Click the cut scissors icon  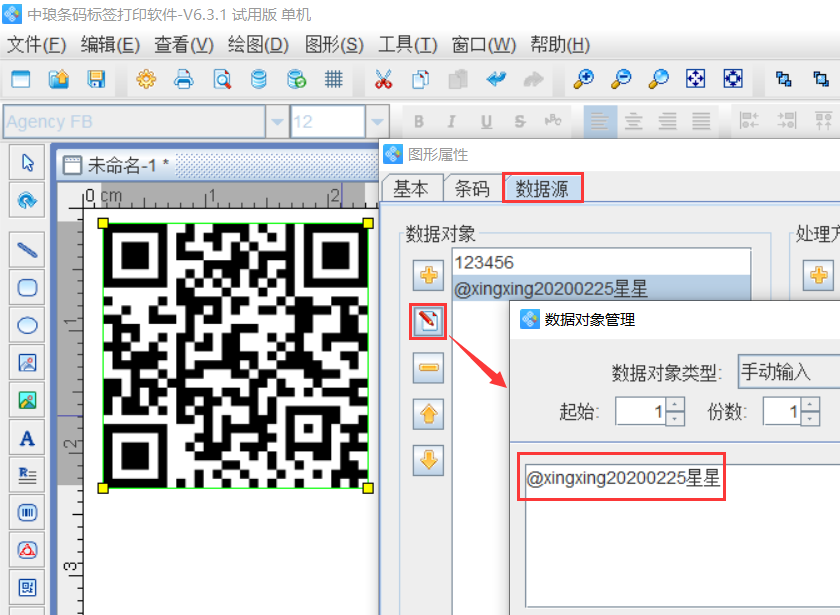point(383,79)
